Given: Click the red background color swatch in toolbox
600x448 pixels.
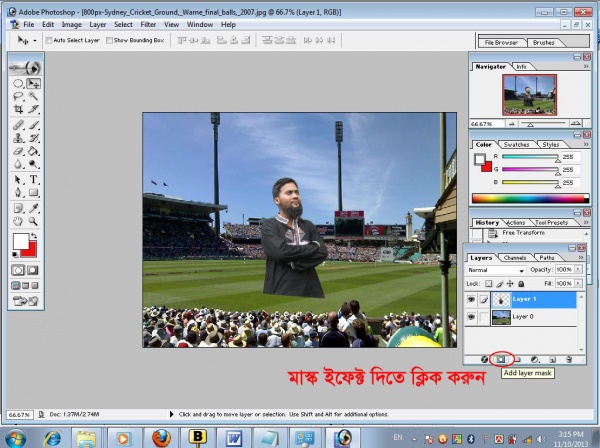Looking at the screenshot, I should tap(30, 249).
